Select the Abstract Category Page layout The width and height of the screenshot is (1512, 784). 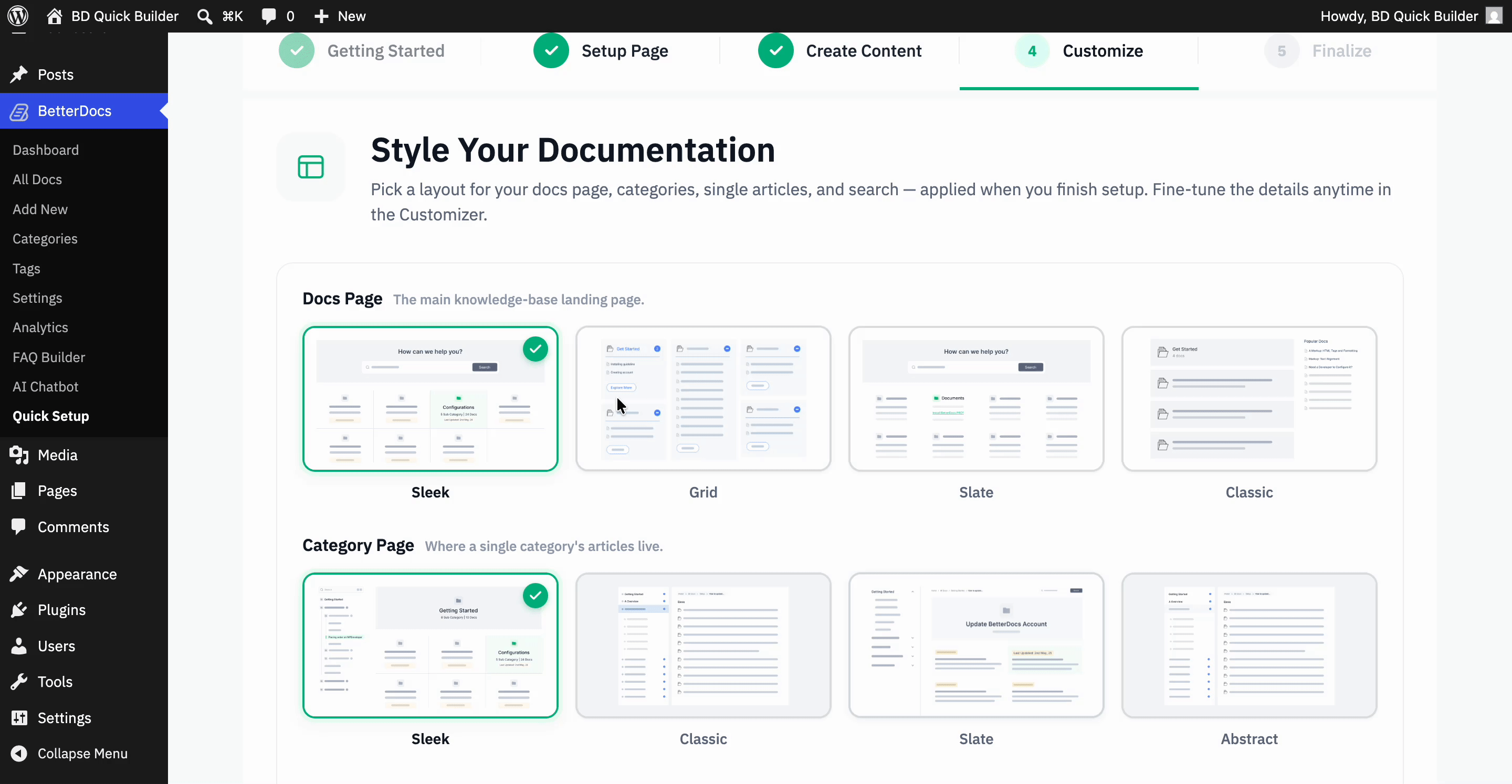pyautogui.click(x=1249, y=645)
